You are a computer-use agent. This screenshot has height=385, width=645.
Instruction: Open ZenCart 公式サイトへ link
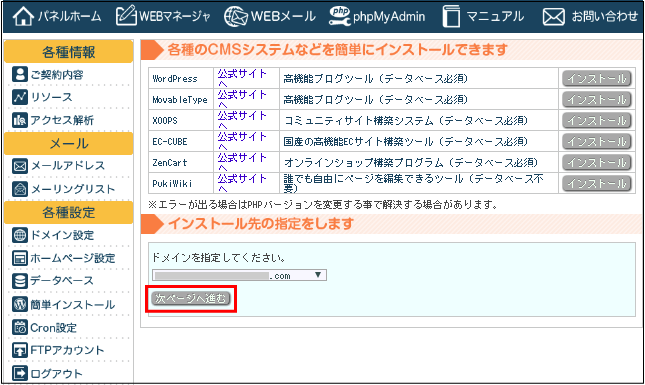pyautogui.click(x=242, y=162)
